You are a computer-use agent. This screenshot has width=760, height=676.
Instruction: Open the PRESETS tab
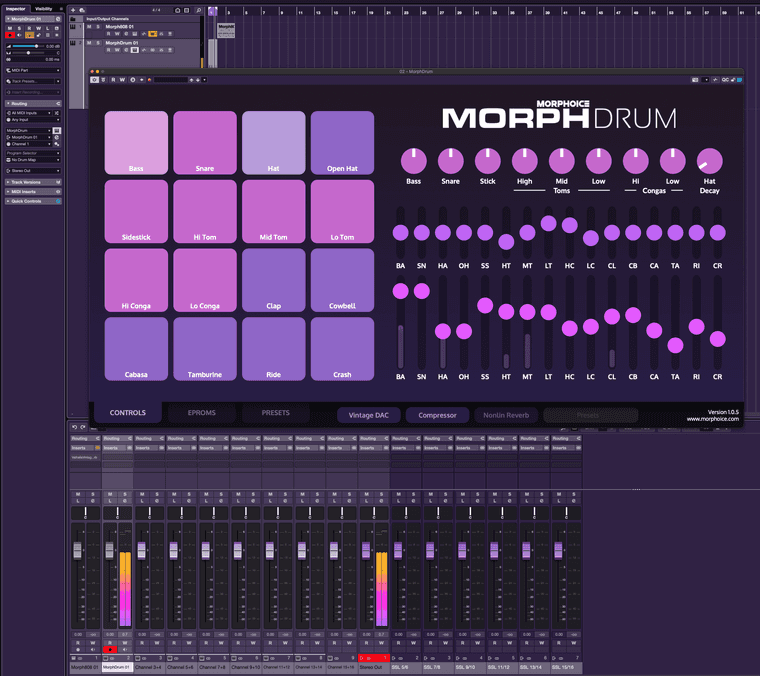point(275,413)
